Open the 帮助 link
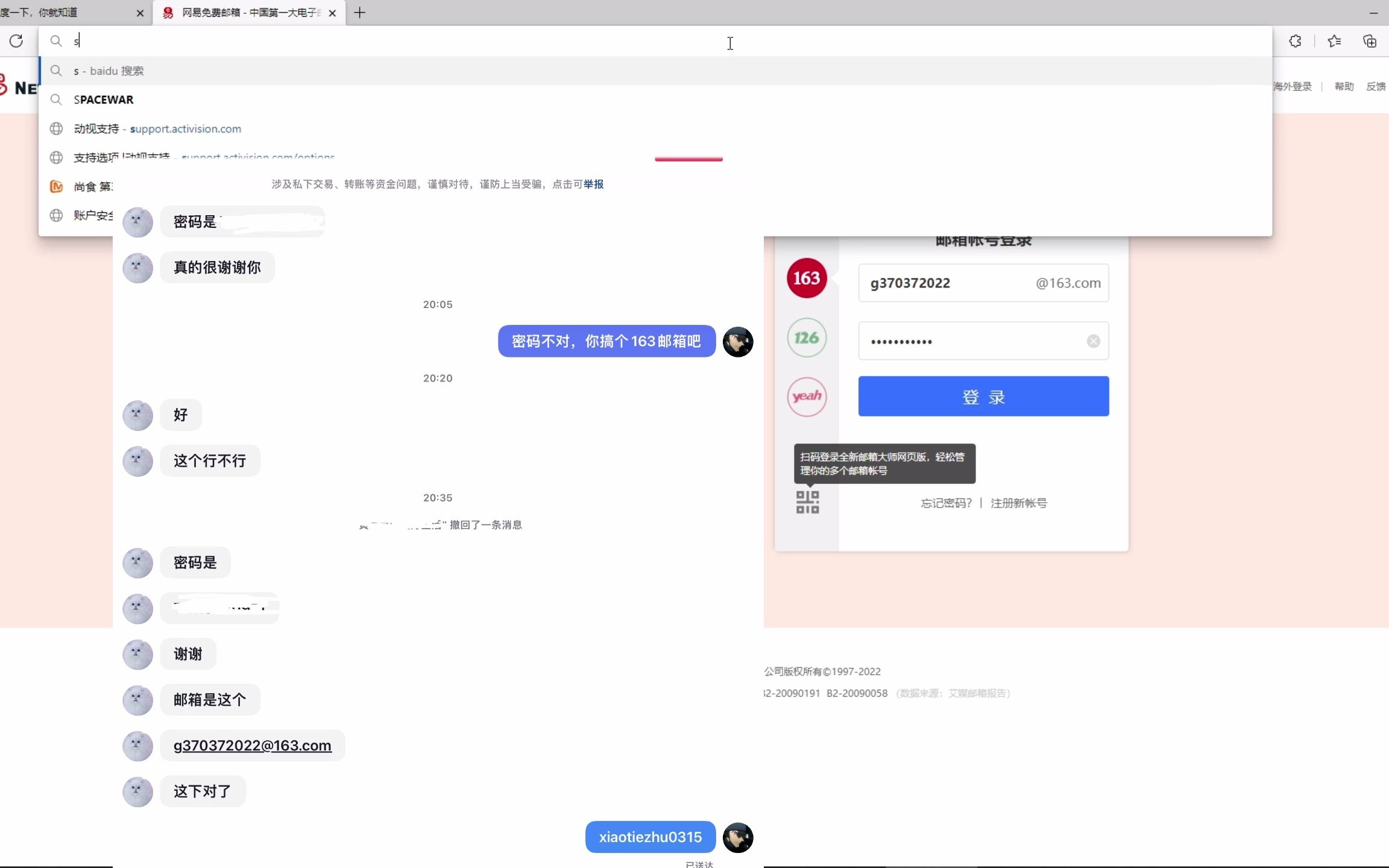 1344,86
